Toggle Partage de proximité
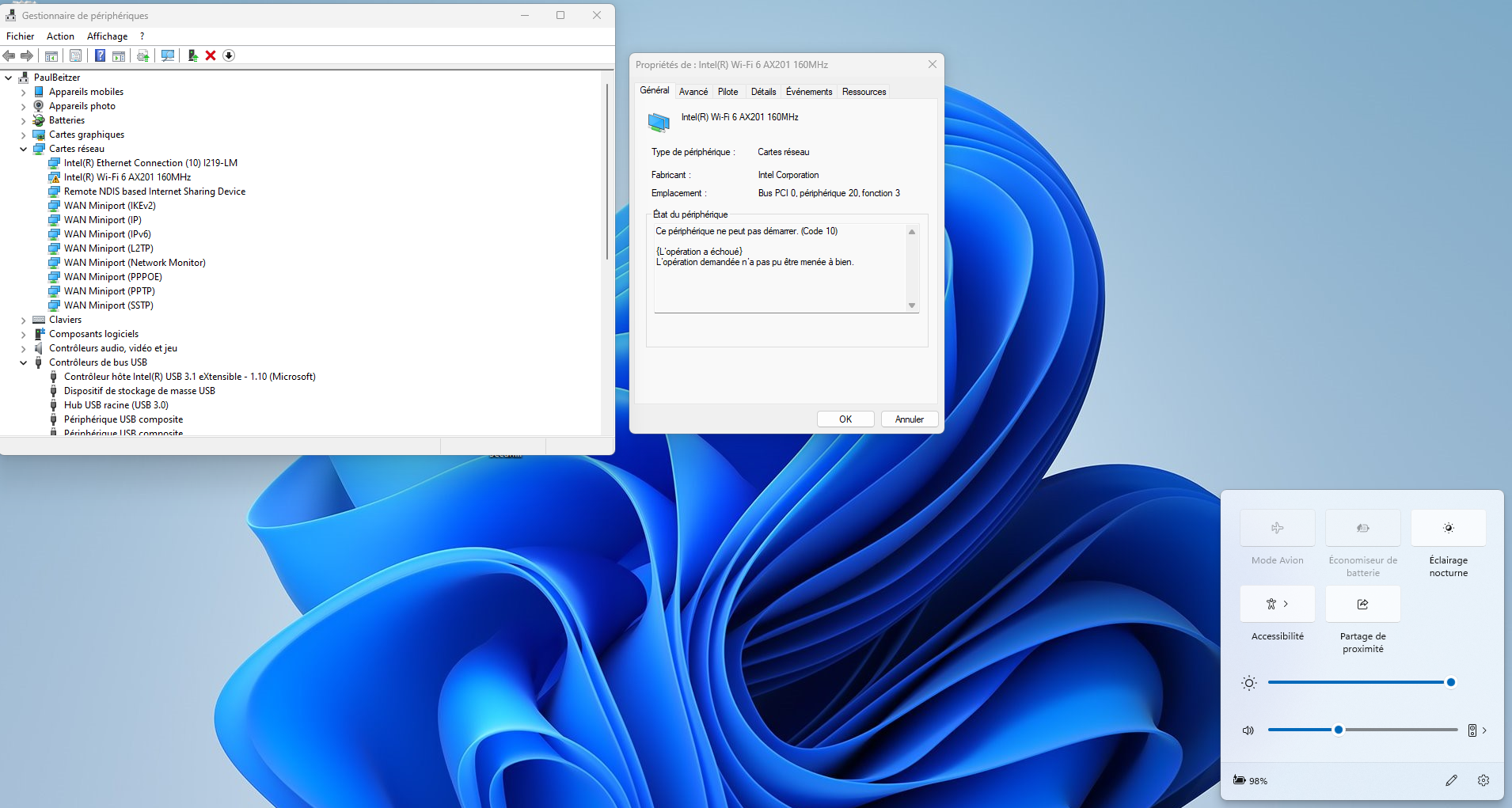Screen dimensions: 1512x808 [x=1362, y=604]
